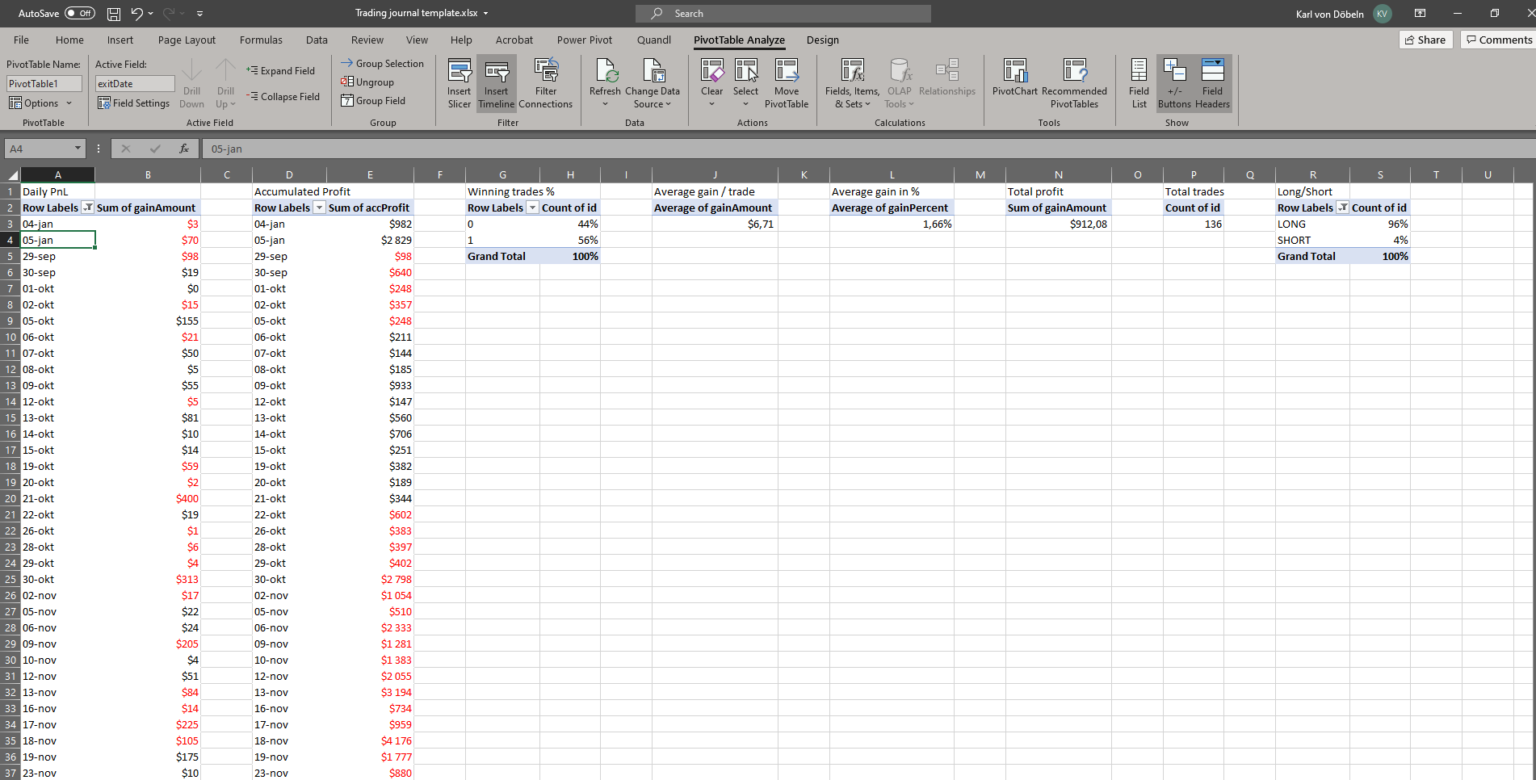The height and width of the screenshot is (780, 1536).
Task: Toggle the +/- Buttons display
Action: [x=1174, y=83]
